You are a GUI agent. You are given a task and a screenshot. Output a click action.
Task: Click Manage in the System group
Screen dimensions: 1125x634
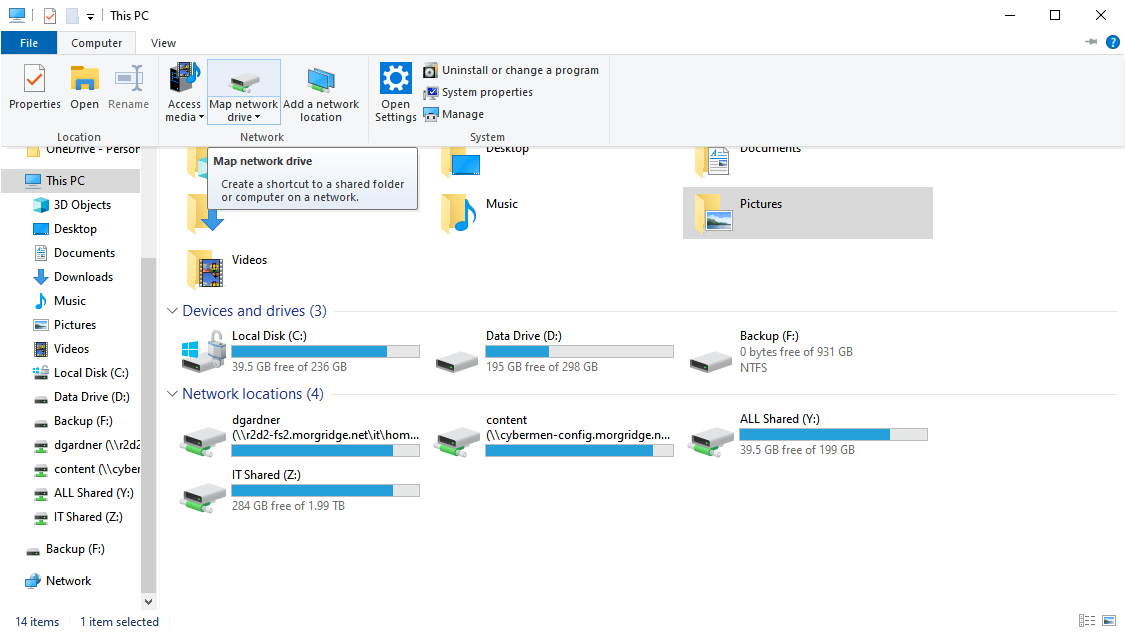453,114
